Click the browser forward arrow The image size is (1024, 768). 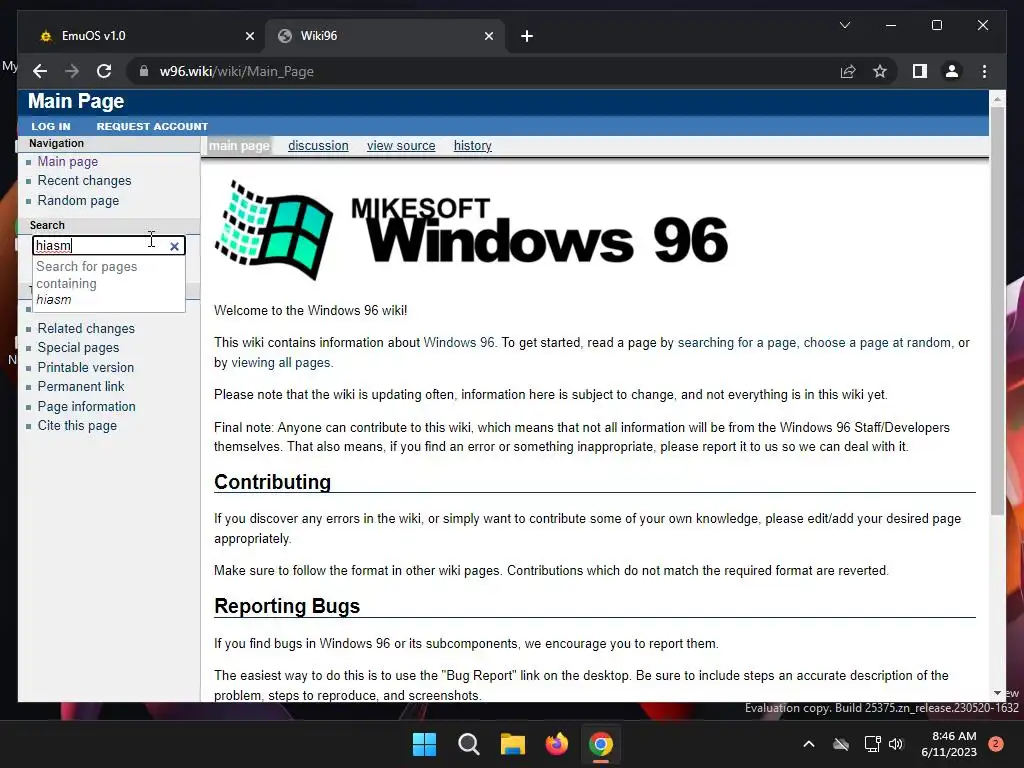tap(72, 71)
